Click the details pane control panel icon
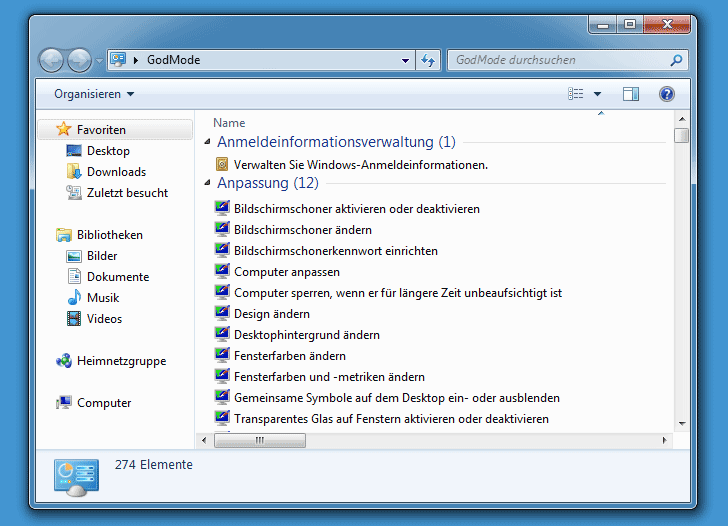Viewport: 728px width, 526px height. tap(76, 478)
